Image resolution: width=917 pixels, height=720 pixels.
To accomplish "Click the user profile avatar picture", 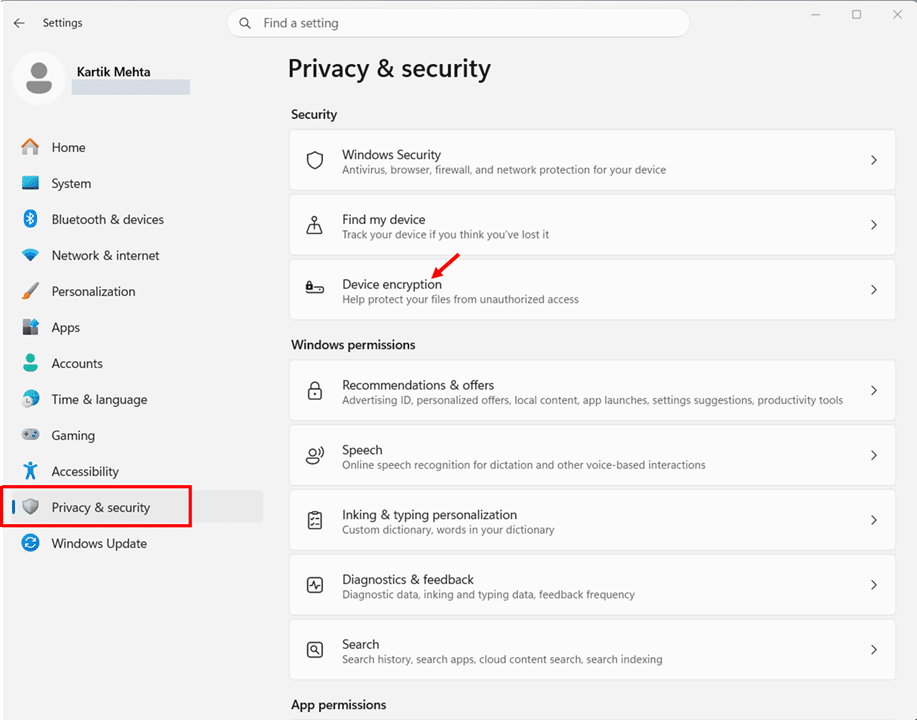I will [x=39, y=80].
